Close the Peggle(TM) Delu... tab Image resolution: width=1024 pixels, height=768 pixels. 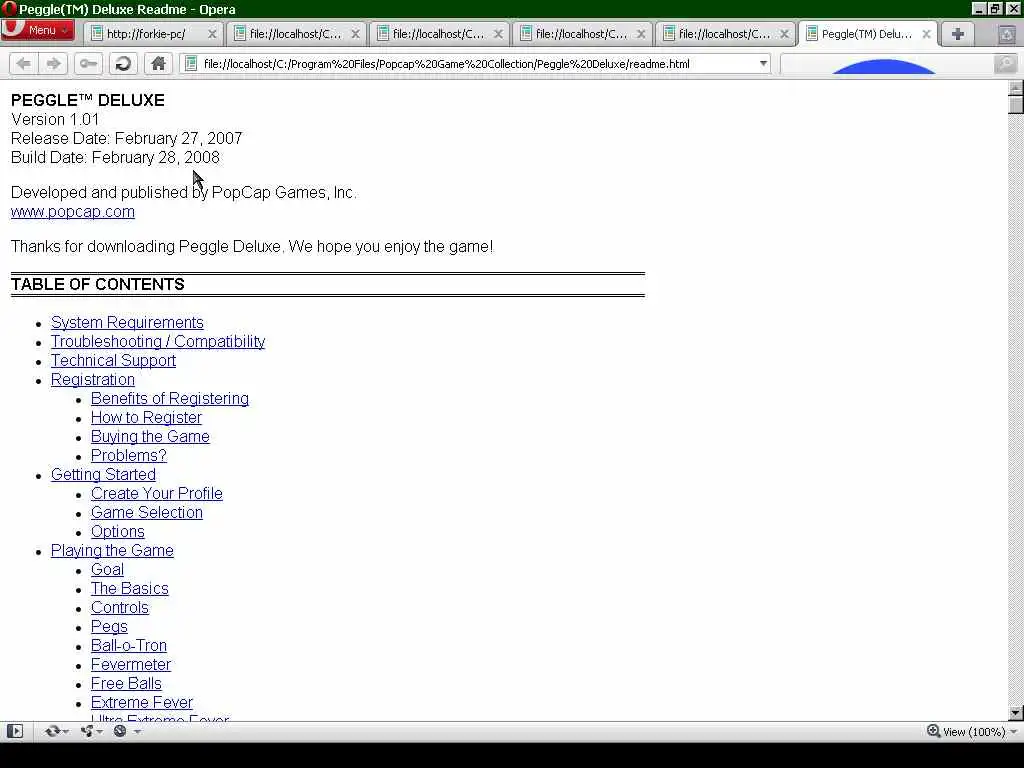click(926, 34)
